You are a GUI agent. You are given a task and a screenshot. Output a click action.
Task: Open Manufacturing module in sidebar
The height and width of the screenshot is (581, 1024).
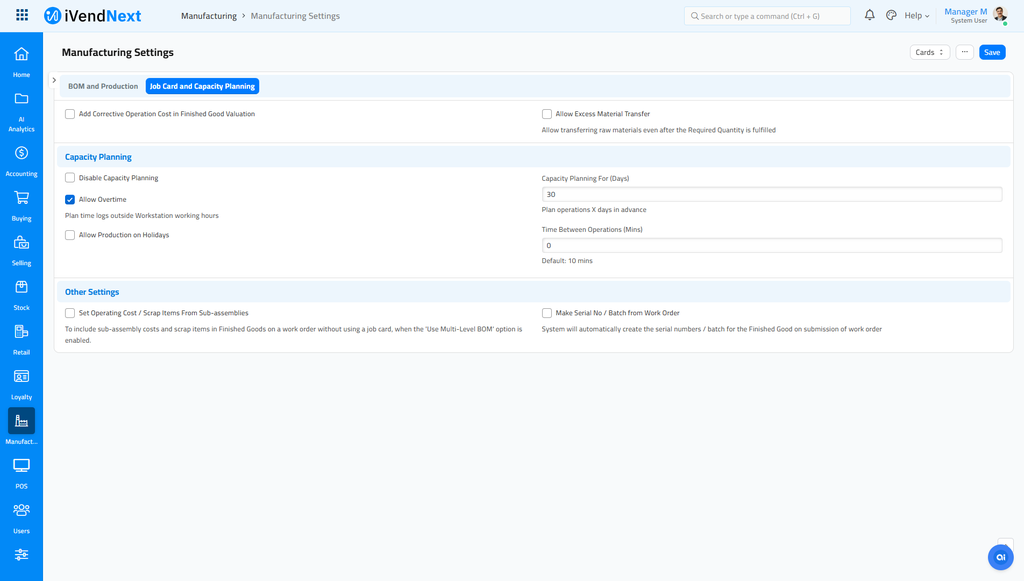tap(22, 427)
